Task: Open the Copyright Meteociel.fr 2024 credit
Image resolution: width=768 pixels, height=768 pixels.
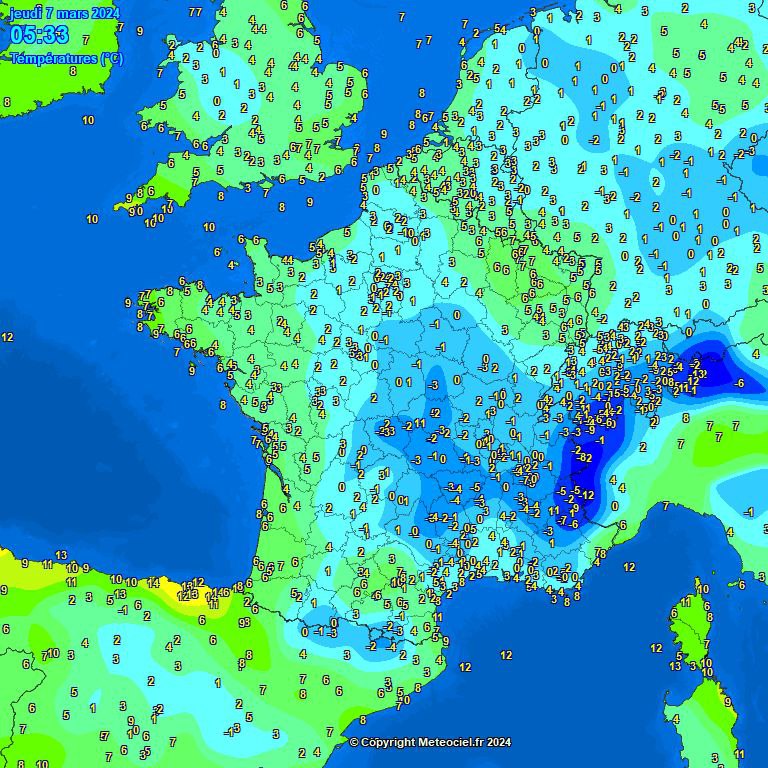Action: click(430, 742)
